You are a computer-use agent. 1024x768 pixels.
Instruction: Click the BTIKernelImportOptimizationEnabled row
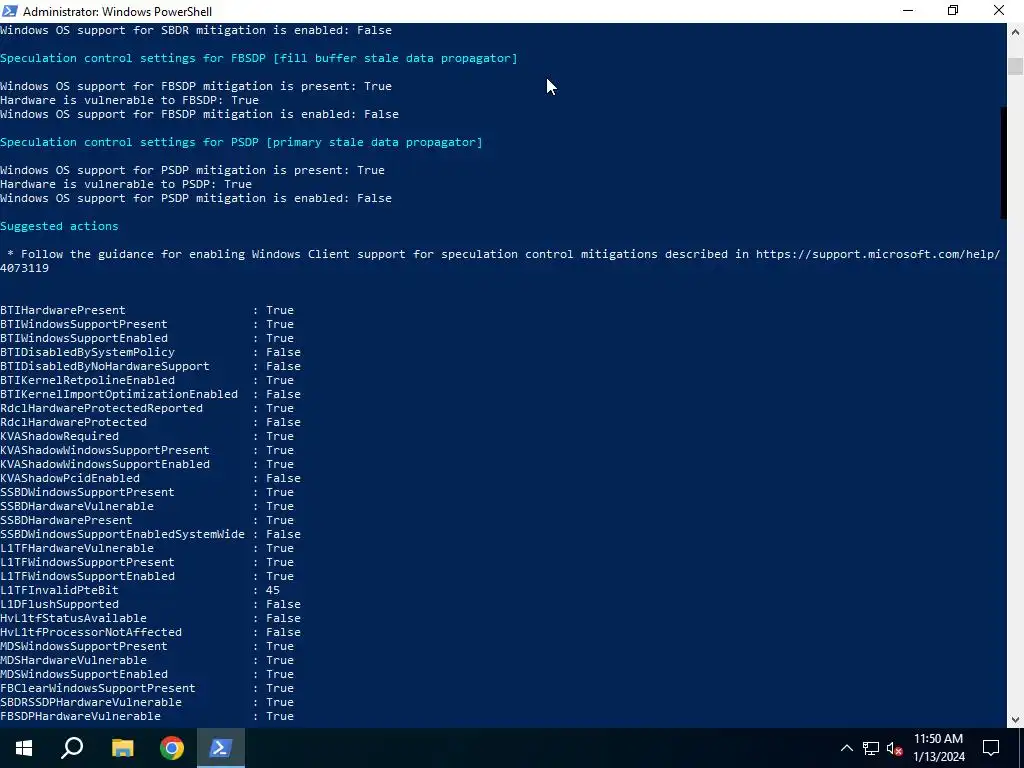(x=150, y=394)
